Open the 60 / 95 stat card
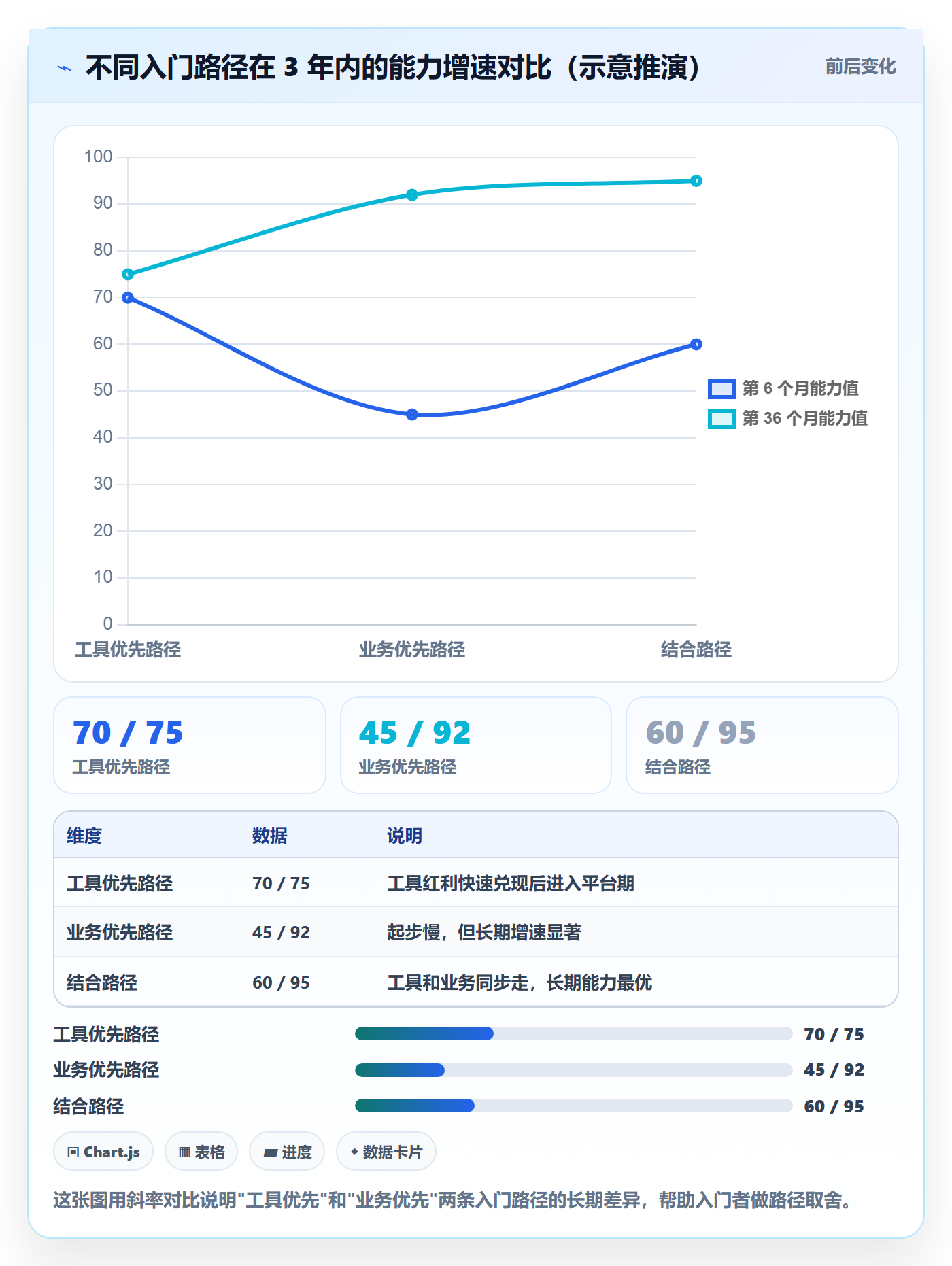Viewport: 952px width, 1266px height. pyautogui.click(x=762, y=745)
